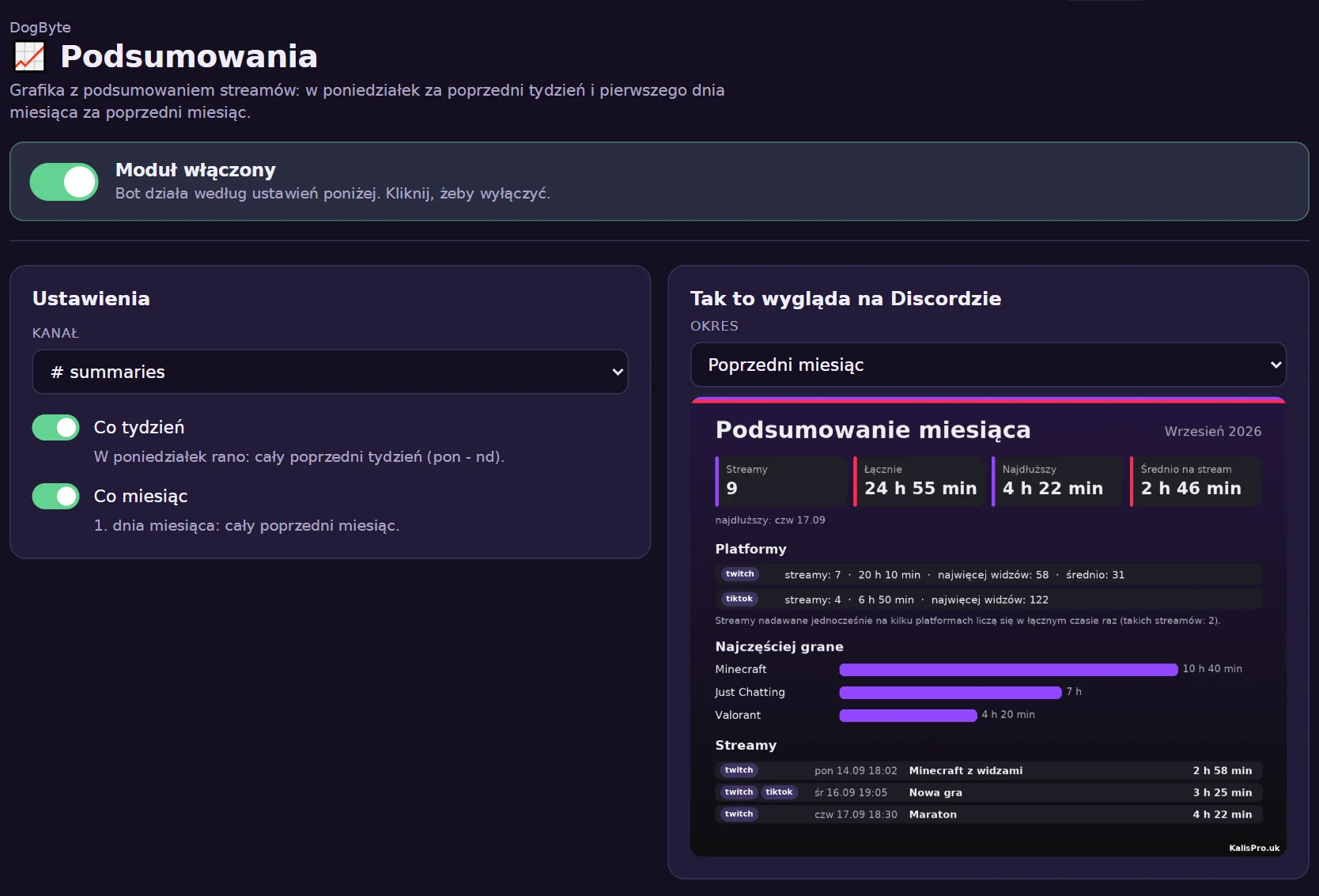Click the 3 h 25 min duration
This screenshot has width=1319, height=896.
(1223, 792)
